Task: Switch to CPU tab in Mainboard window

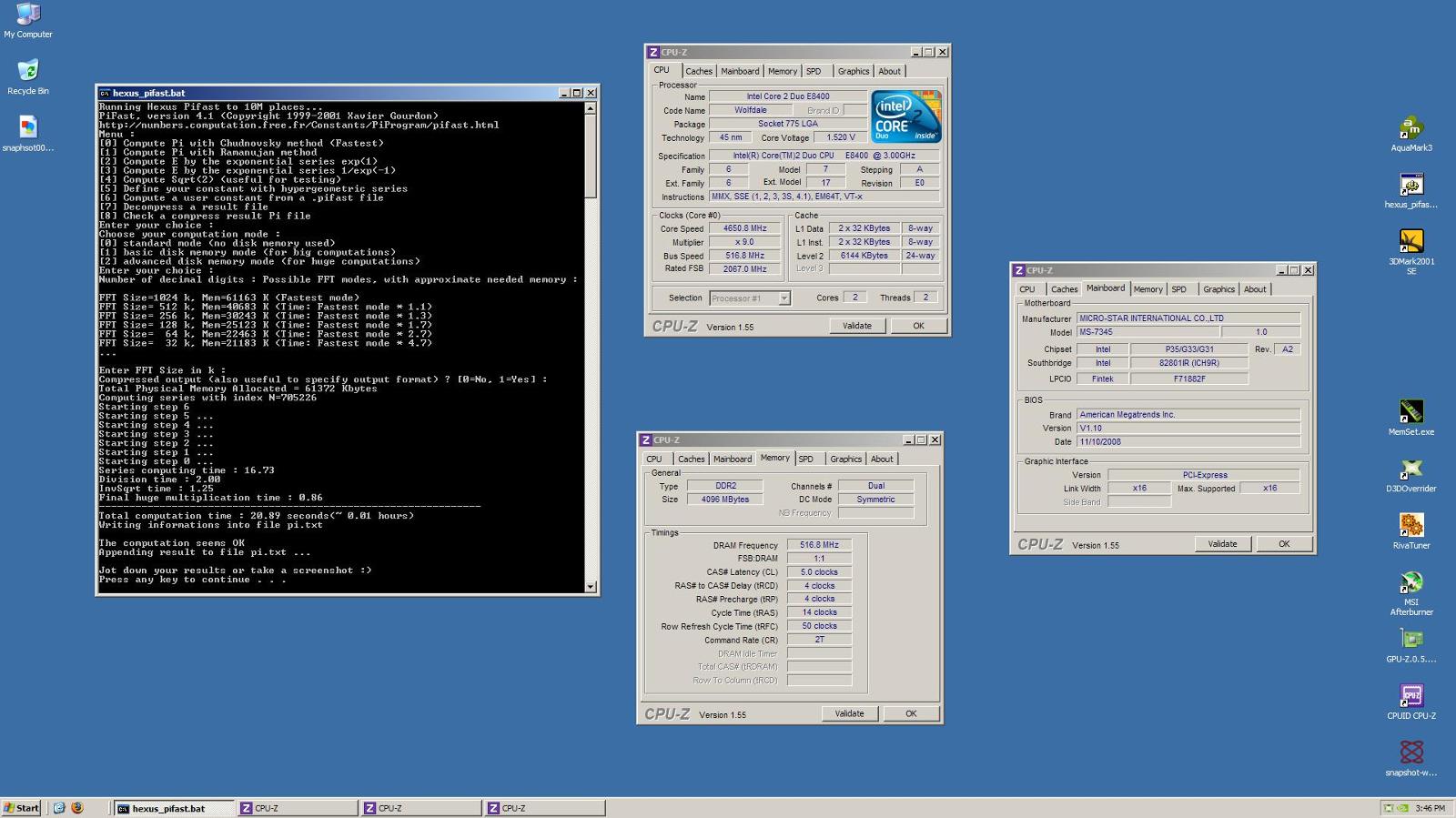Action: tap(1027, 289)
